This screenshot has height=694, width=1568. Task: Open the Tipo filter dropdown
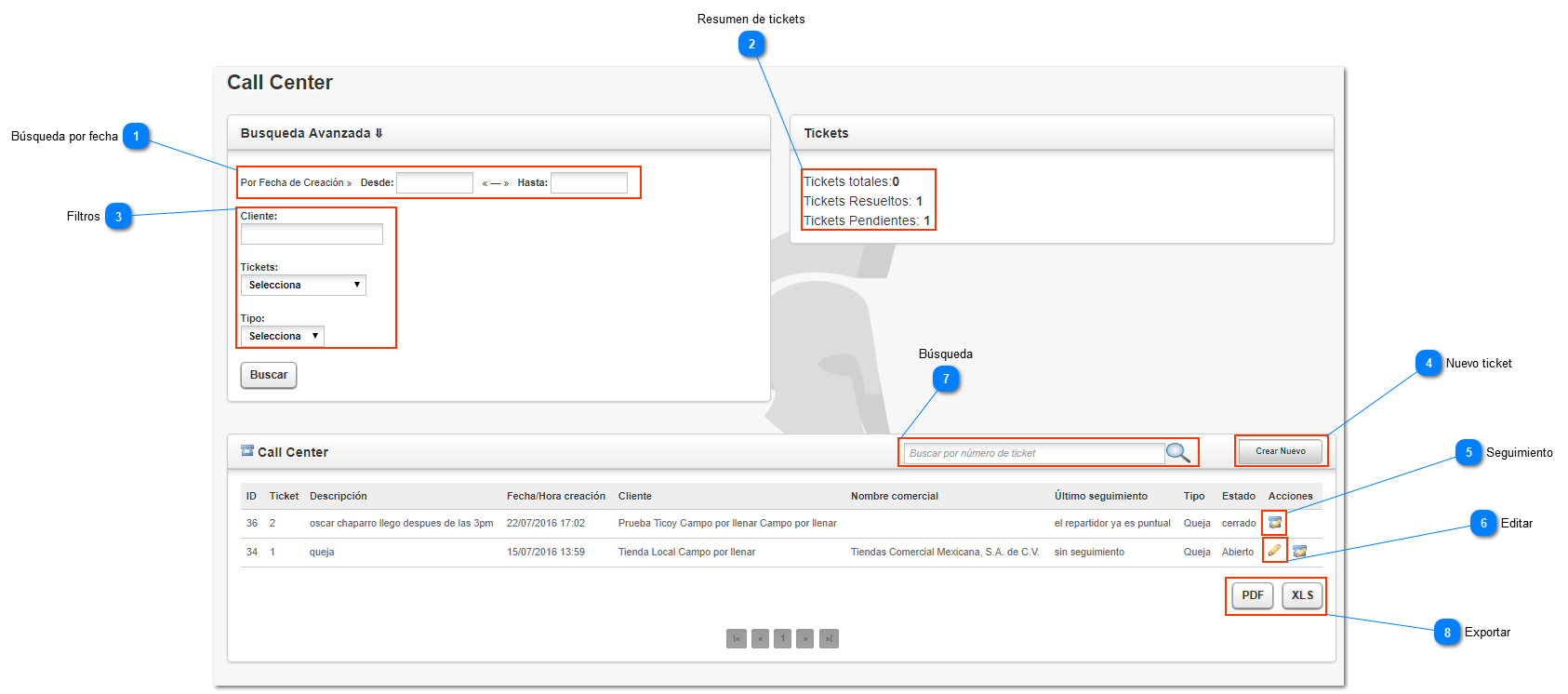(x=283, y=336)
